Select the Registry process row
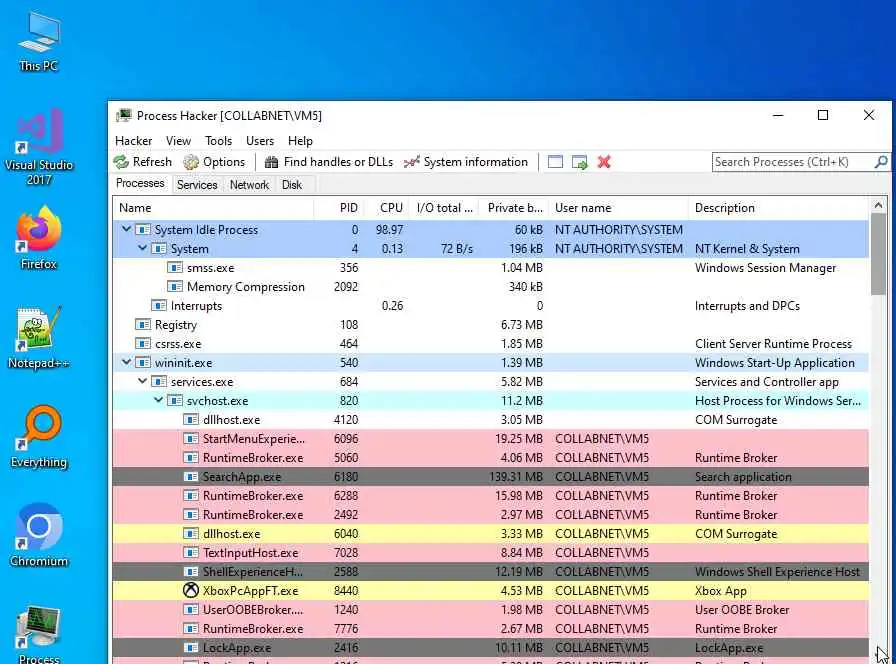 point(491,325)
